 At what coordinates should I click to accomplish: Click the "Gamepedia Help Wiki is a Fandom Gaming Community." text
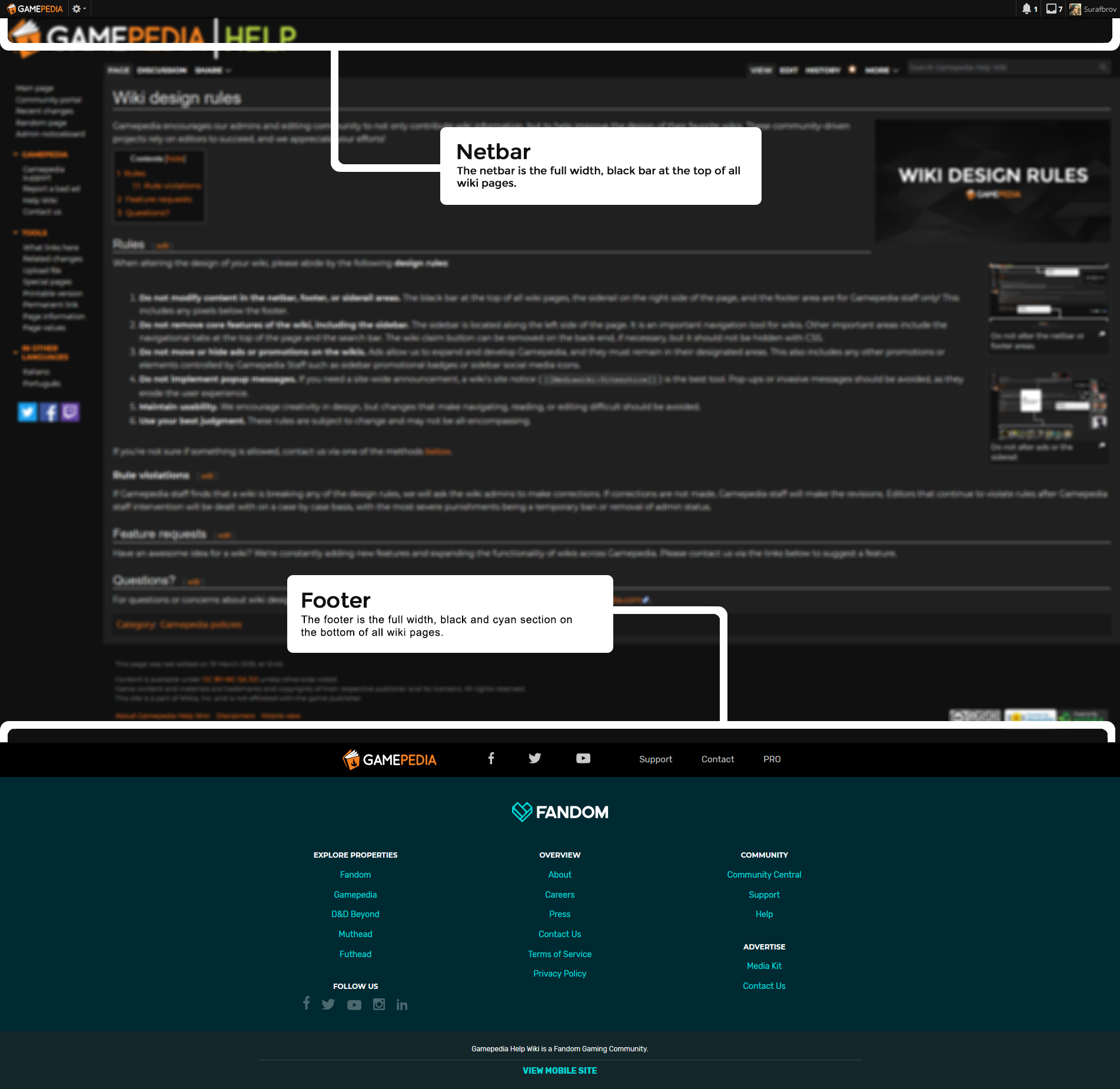pyautogui.click(x=560, y=1049)
